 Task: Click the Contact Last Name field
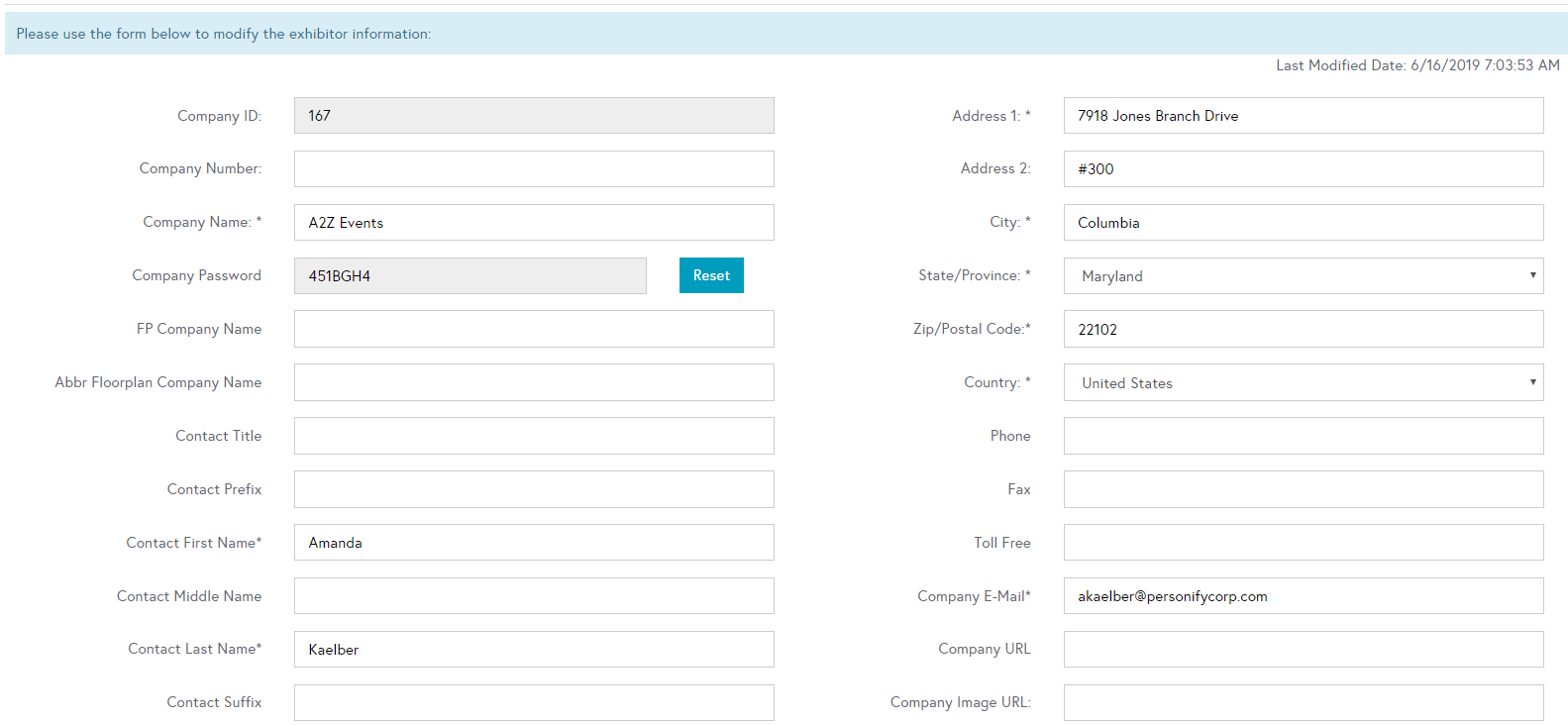533,649
